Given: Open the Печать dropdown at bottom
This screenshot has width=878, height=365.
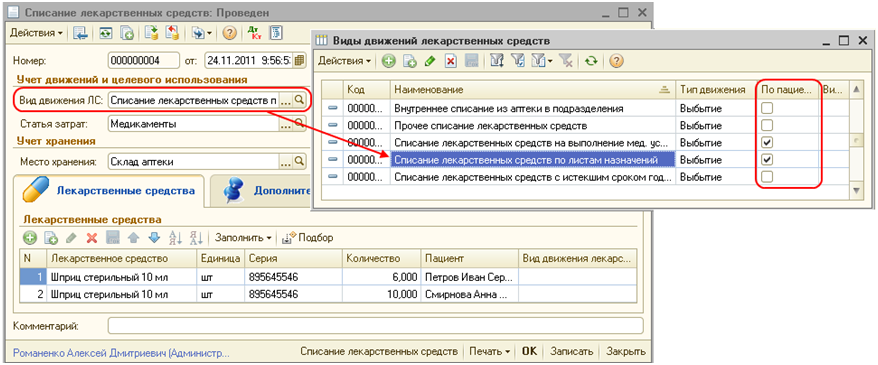Looking at the screenshot, I should coord(490,352).
